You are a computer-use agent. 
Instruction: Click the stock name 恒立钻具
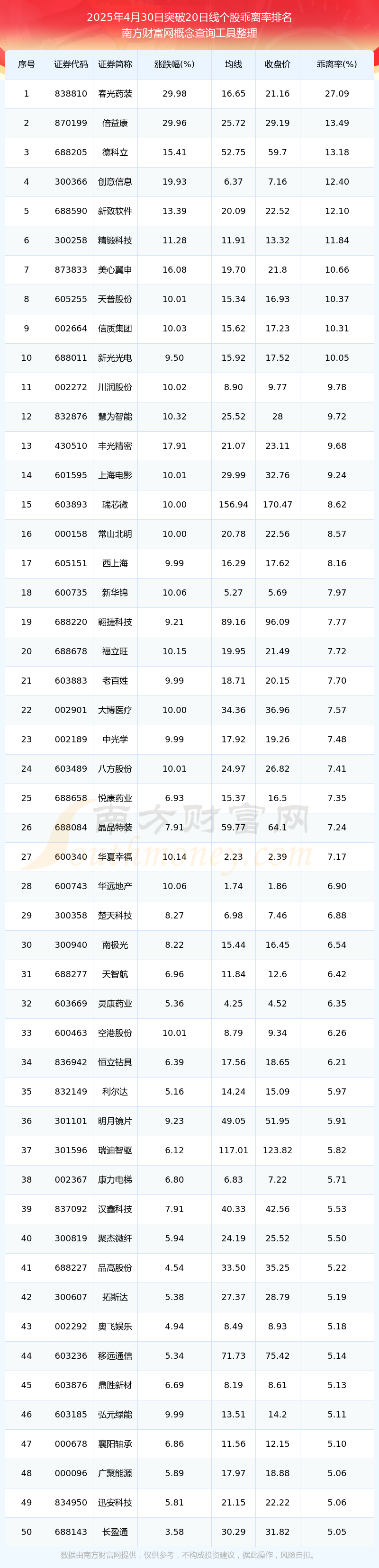[115, 1062]
